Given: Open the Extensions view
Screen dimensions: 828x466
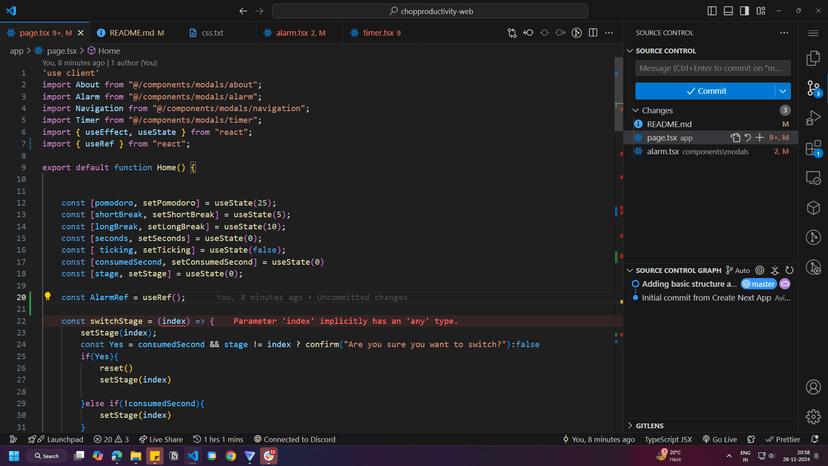Looking at the screenshot, I should click(813, 149).
